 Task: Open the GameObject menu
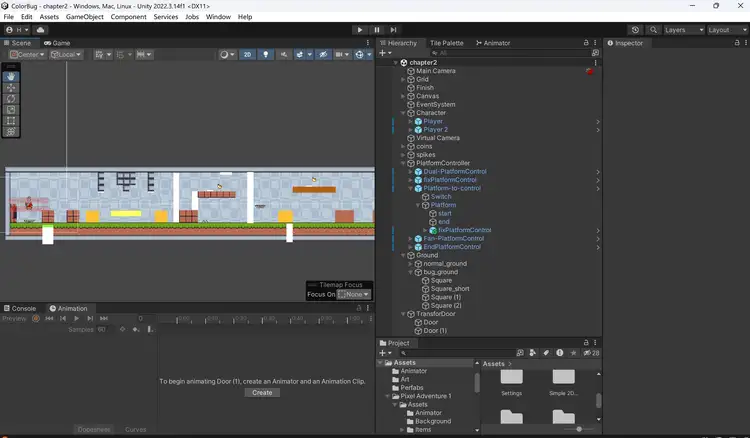pyautogui.click(x=84, y=17)
